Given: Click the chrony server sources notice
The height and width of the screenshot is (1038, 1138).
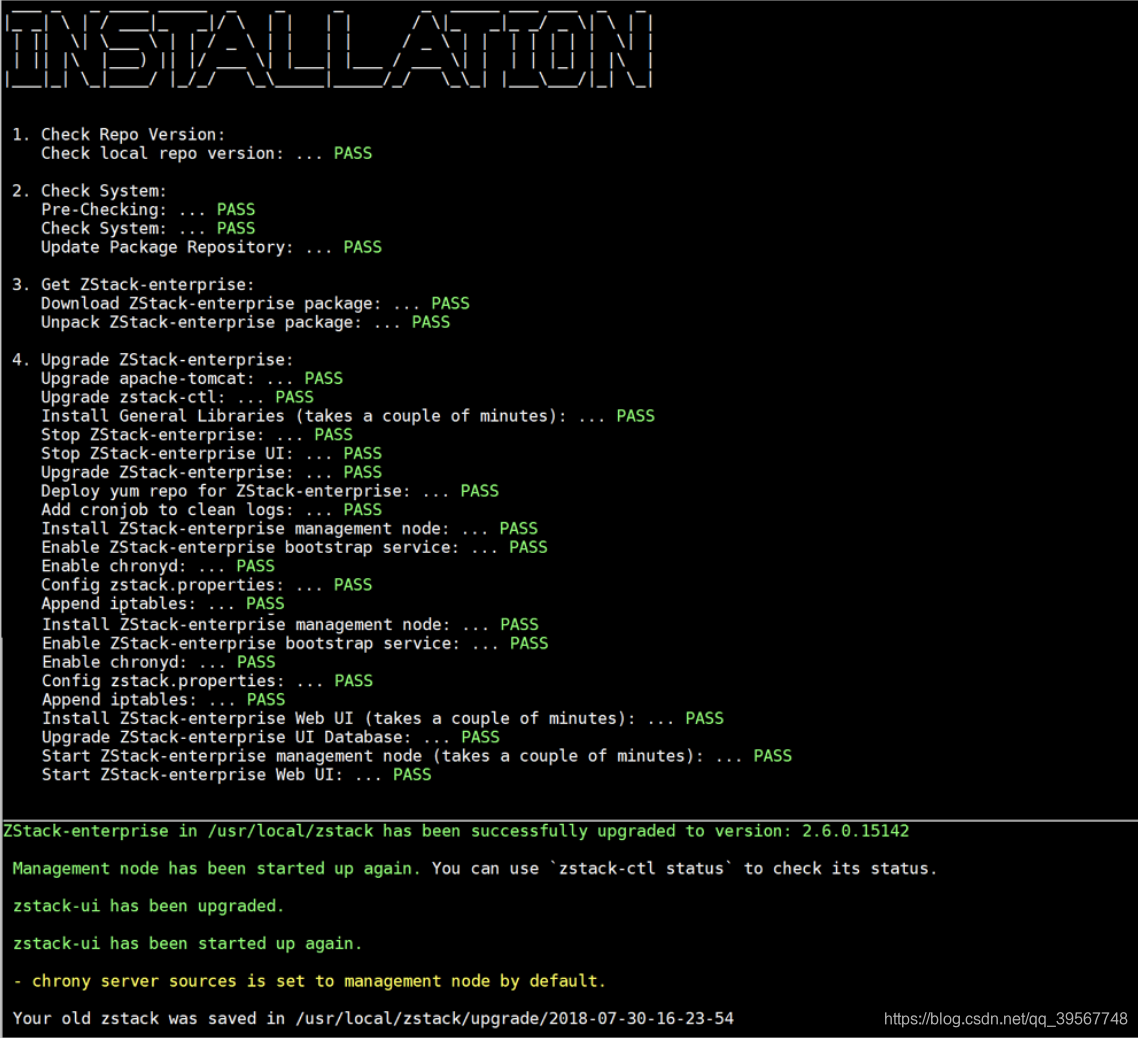Looking at the screenshot, I should (x=309, y=981).
